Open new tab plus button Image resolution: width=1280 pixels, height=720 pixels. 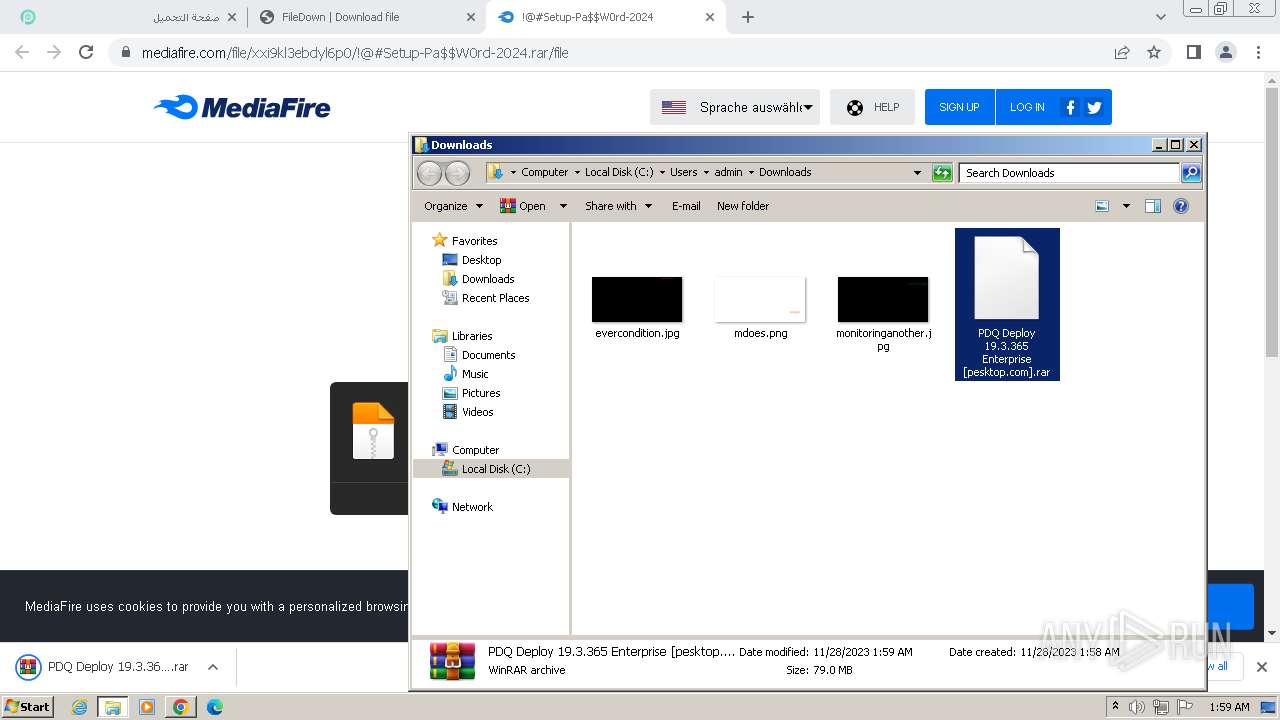748,17
